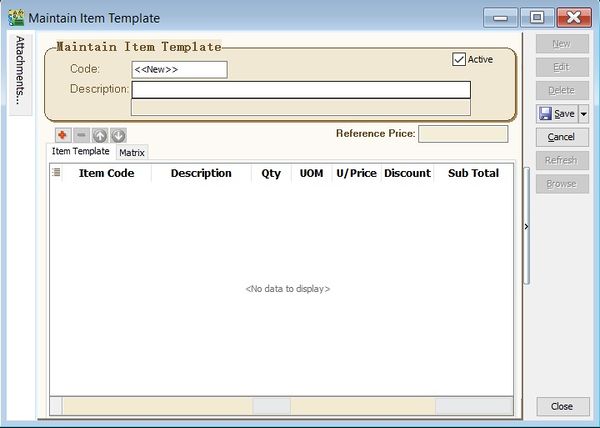
Task: Add a new item row with the plus icon
Action: (62, 135)
